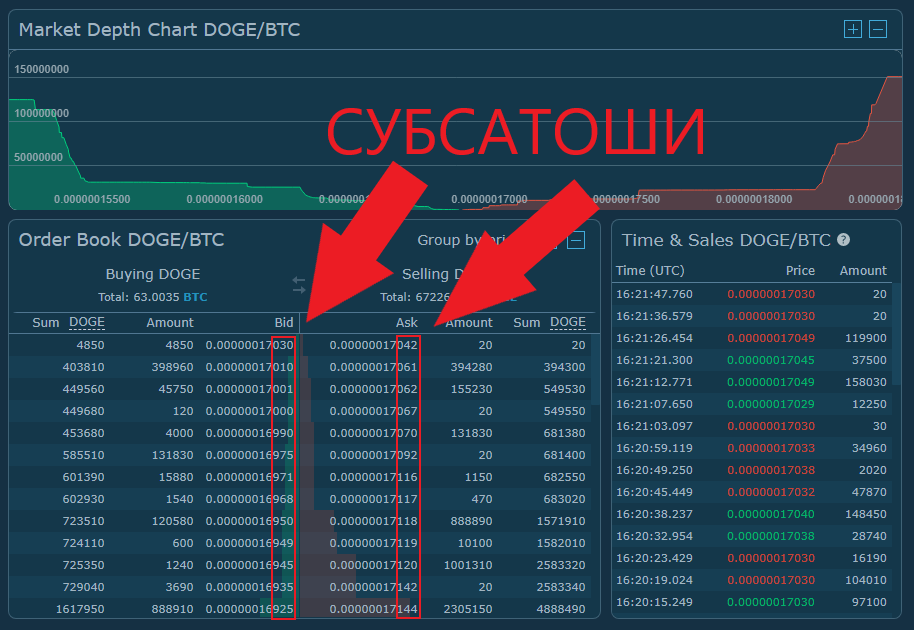Select bid price 0.0000016968
The image size is (914, 630).
pos(249,499)
